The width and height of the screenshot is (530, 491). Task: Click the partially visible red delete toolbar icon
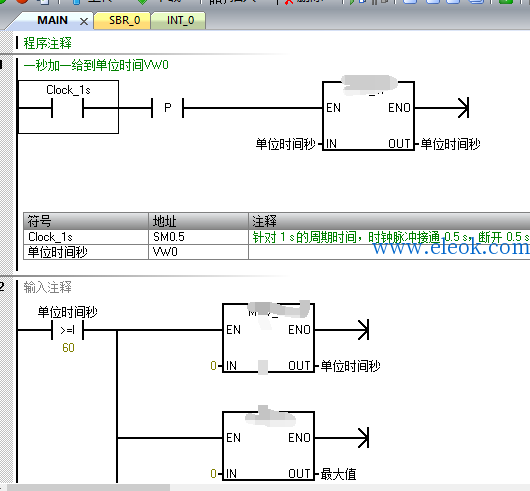click(289, 2)
